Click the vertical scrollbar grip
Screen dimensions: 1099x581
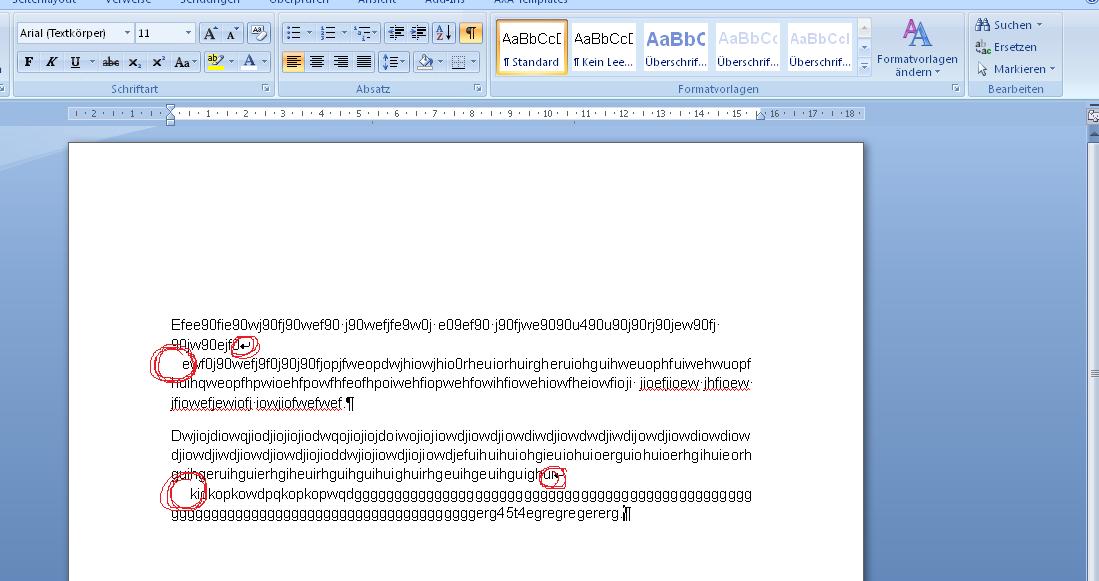pos(1094,374)
